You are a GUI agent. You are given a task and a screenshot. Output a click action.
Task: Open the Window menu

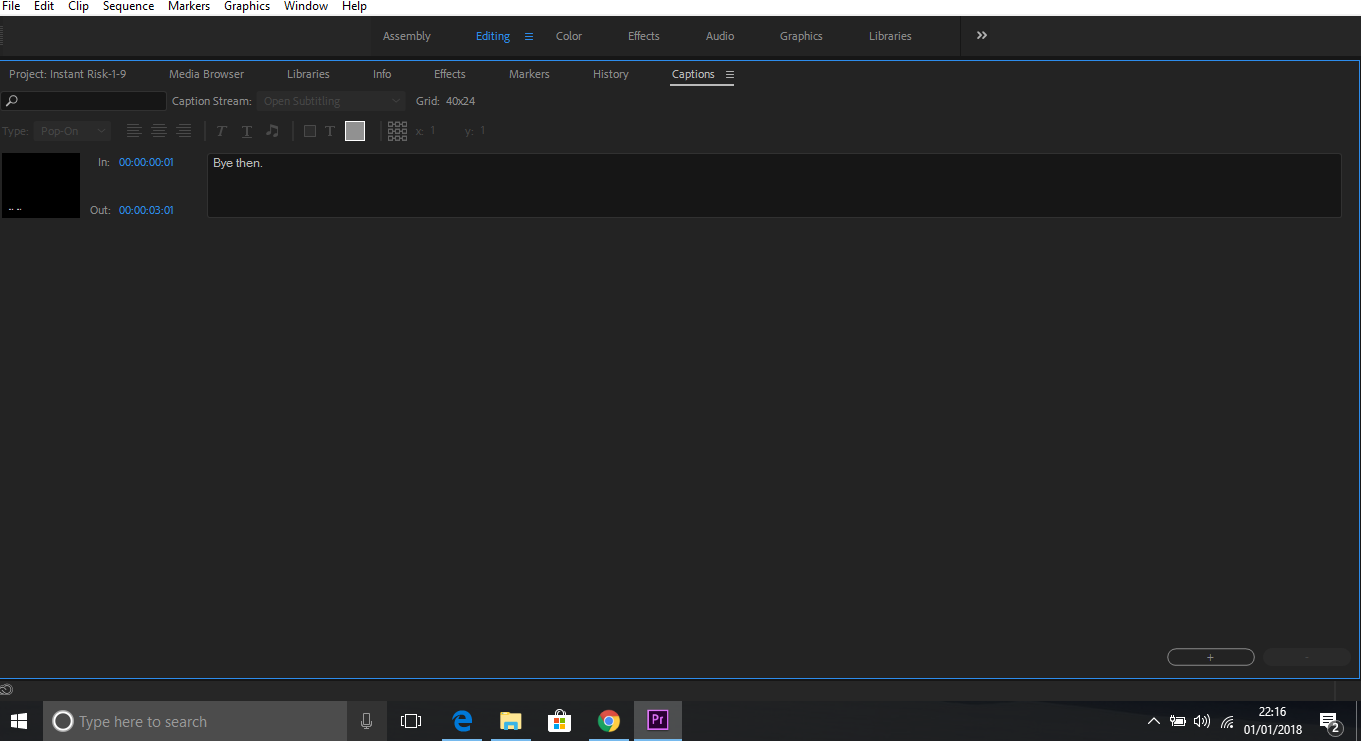306,6
